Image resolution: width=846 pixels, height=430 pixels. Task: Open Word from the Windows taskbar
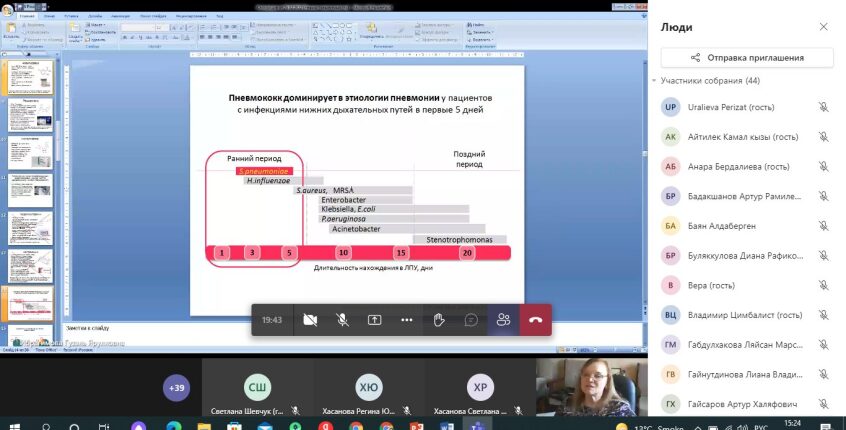[x=449, y=426]
